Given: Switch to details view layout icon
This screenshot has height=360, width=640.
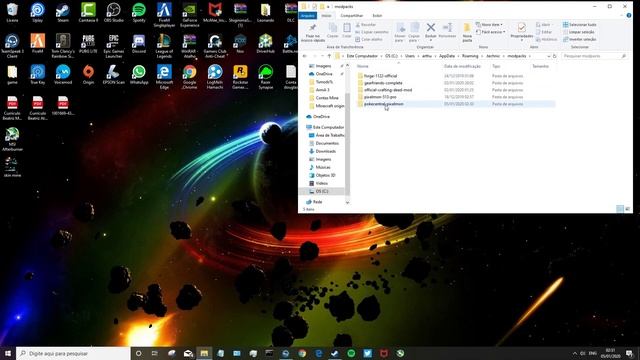Looking at the screenshot, I should point(620,209).
